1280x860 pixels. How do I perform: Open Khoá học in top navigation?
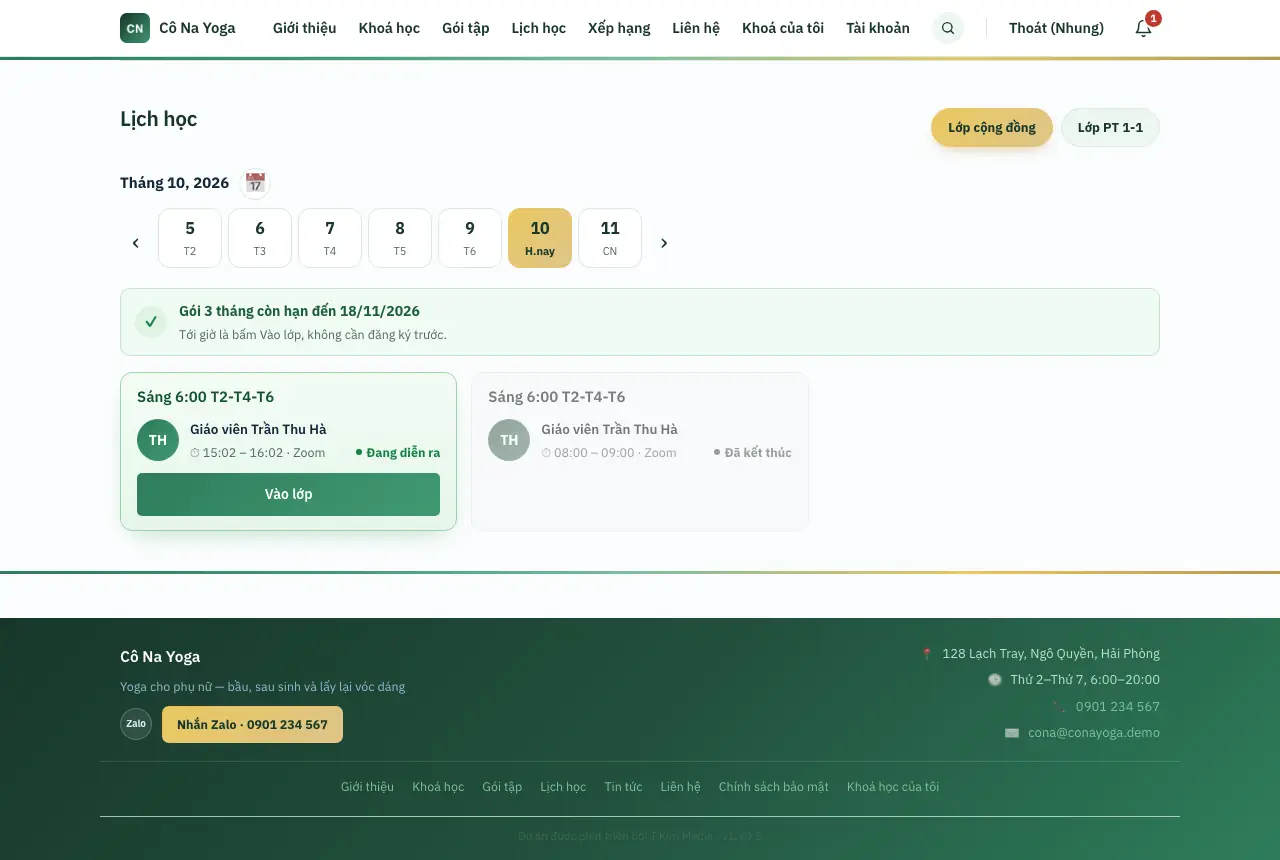click(x=389, y=28)
